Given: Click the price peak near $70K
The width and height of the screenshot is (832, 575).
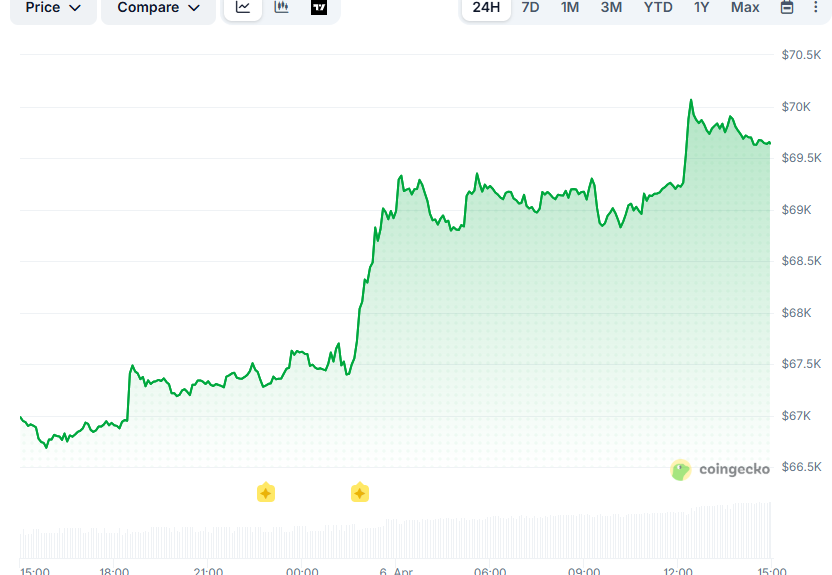Looking at the screenshot, I should click(690, 101).
